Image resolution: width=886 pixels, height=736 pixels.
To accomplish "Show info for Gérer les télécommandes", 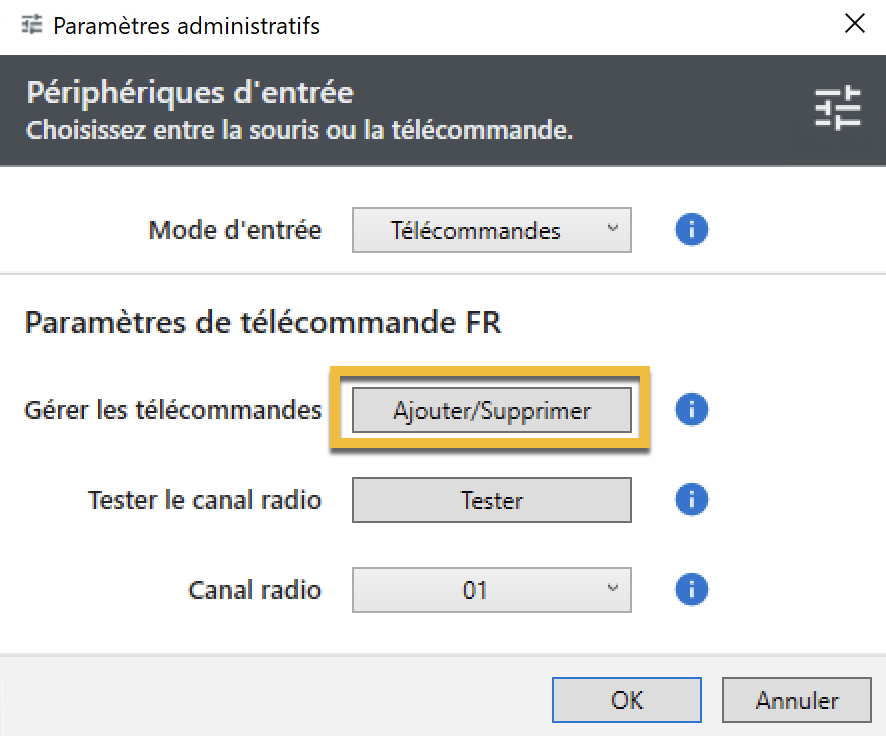I will [x=692, y=410].
